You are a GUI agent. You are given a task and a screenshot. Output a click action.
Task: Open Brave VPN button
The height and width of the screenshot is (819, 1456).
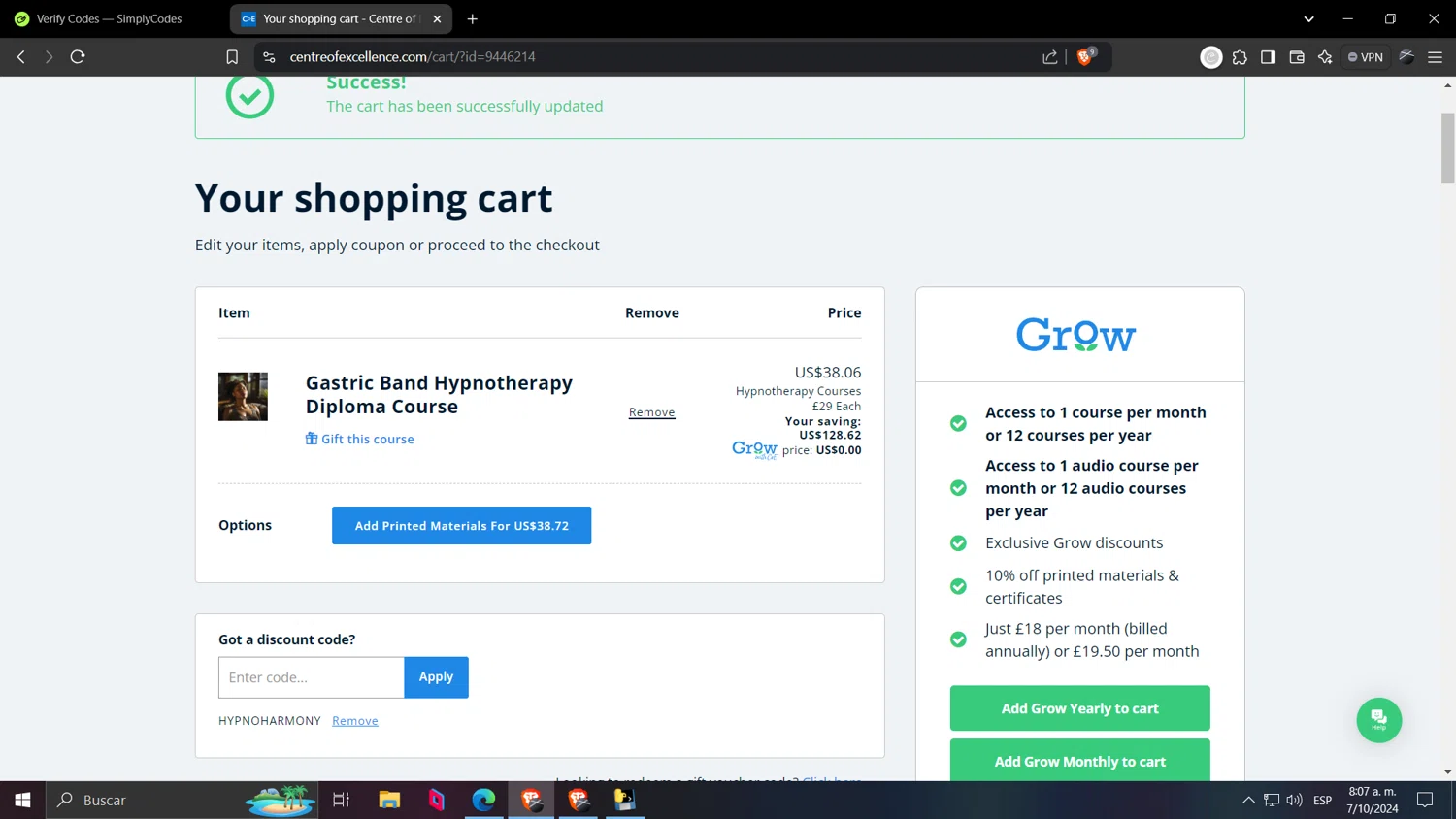1366,57
